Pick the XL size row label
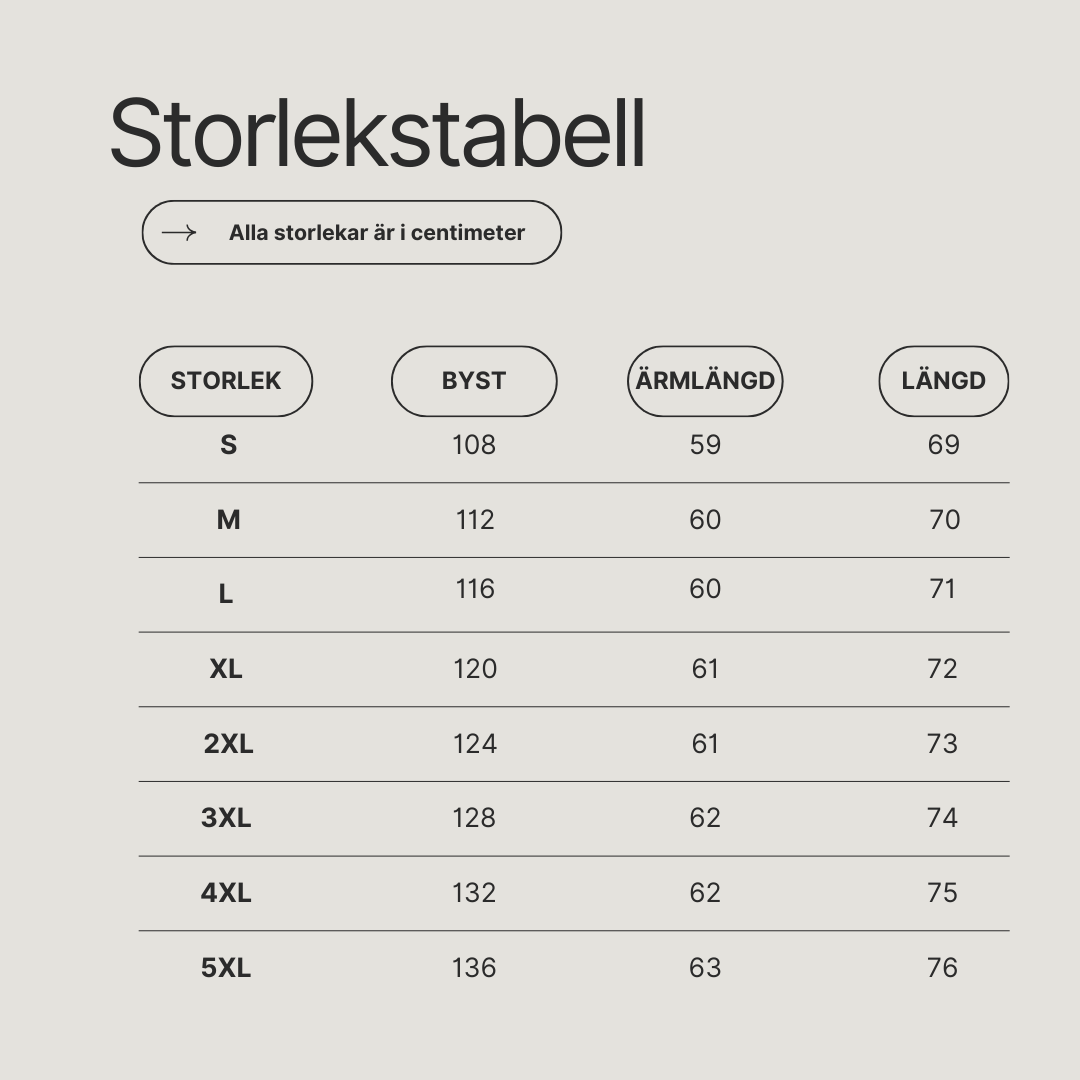 pyautogui.click(x=226, y=669)
